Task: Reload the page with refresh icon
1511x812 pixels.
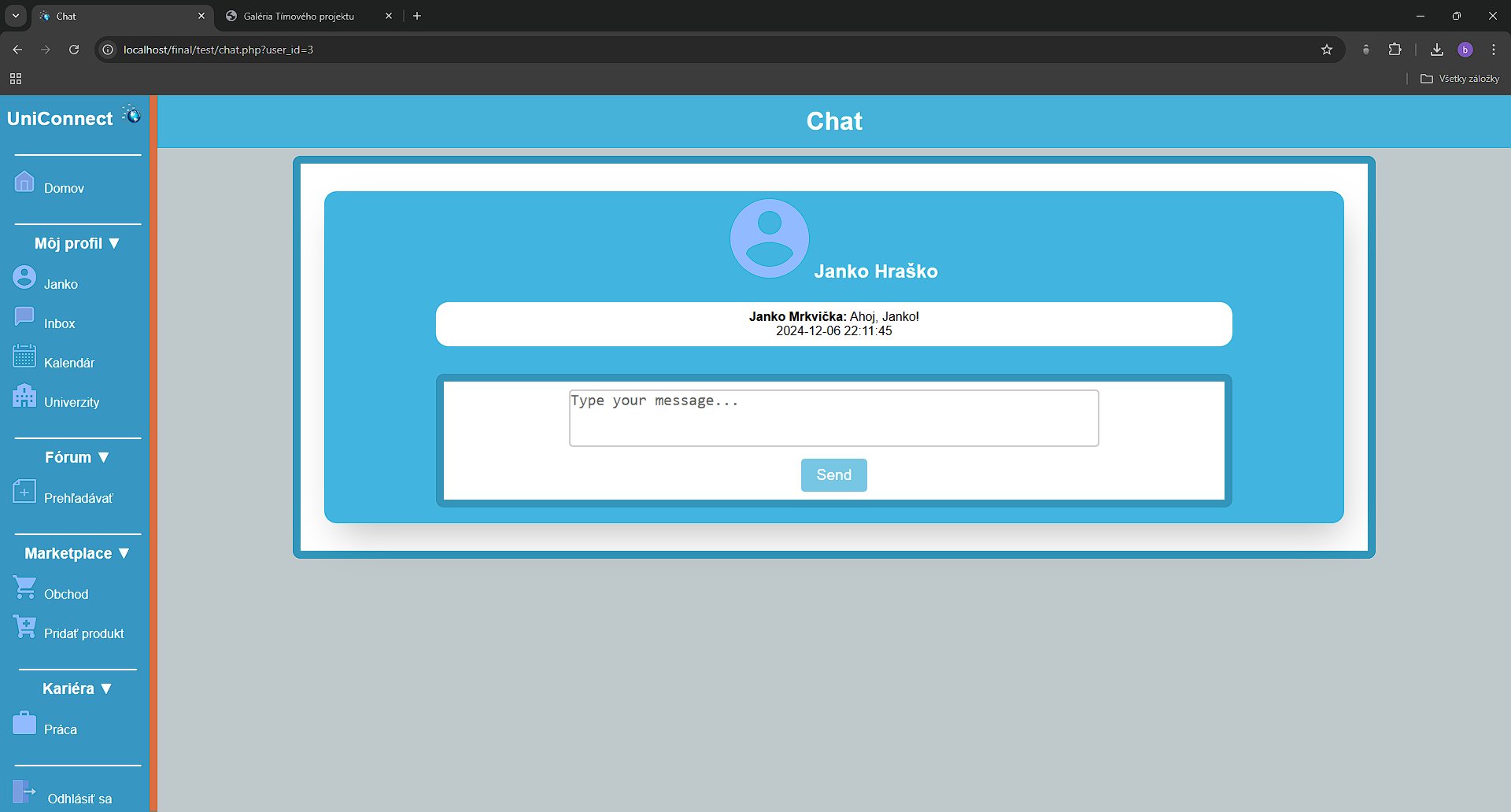Action: click(74, 50)
